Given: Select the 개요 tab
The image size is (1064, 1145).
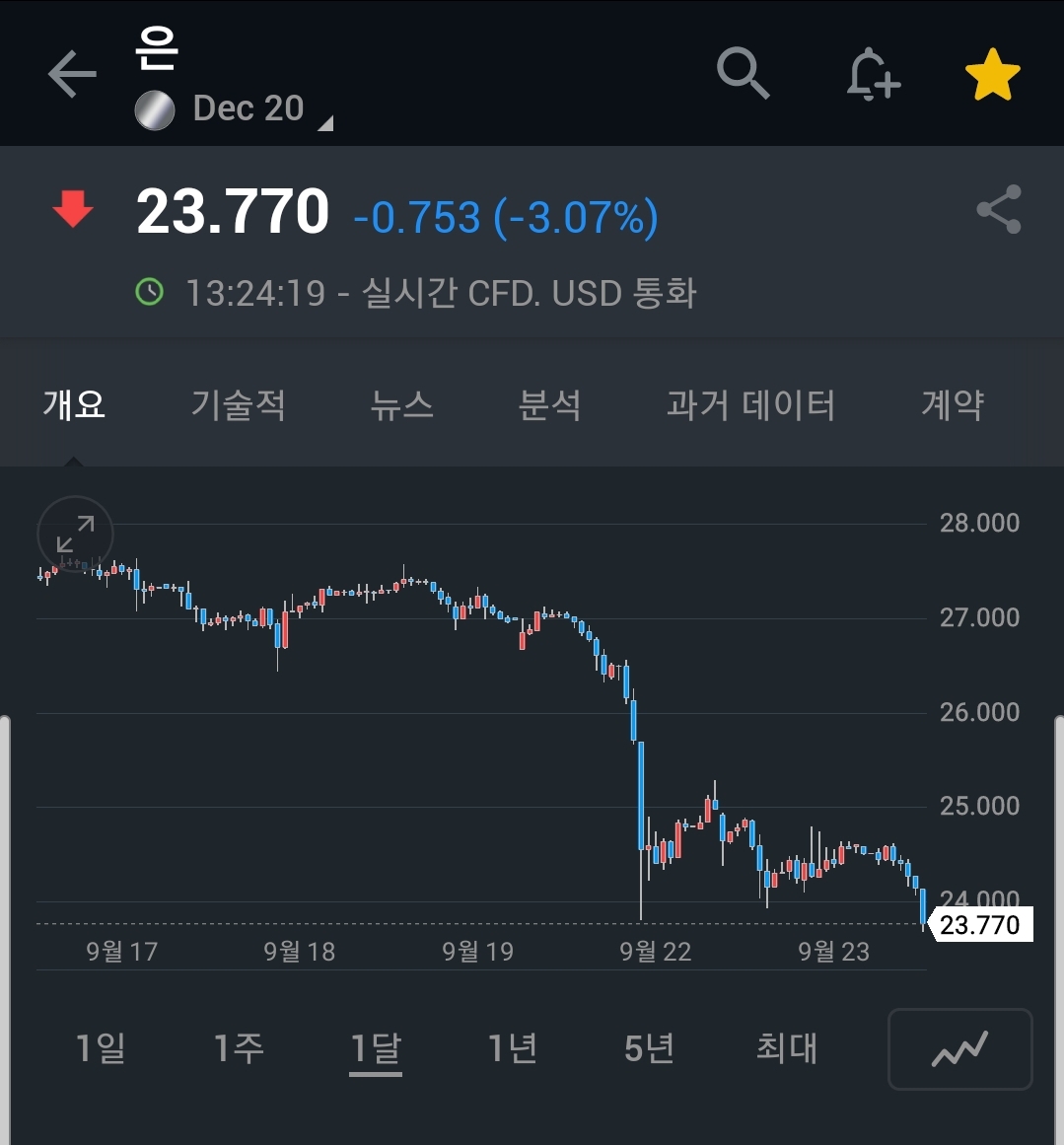Looking at the screenshot, I should pyautogui.click(x=74, y=404).
